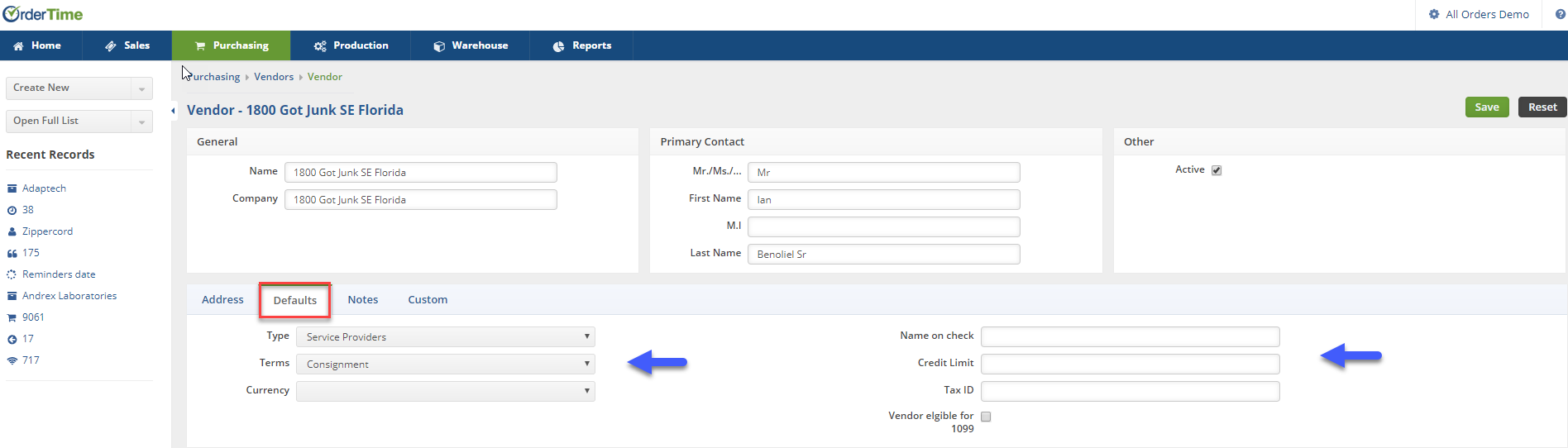The height and width of the screenshot is (448, 1568).
Task: Click the cart icon beside 9061
Action: point(12,317)
